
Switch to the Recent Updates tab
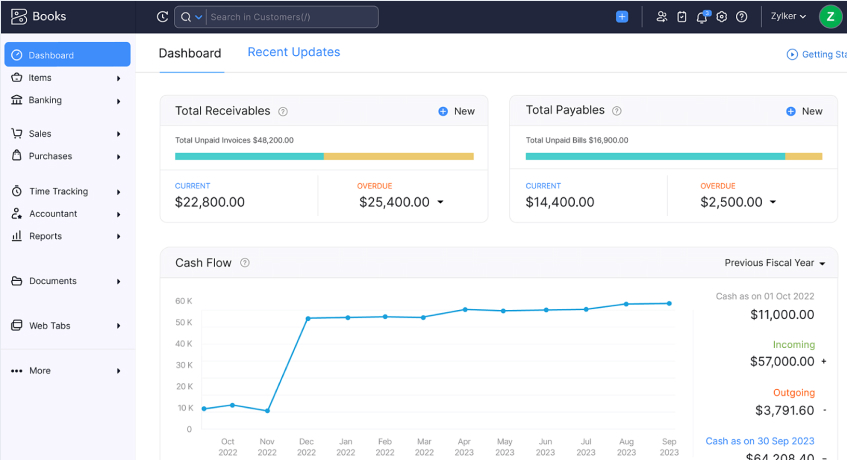point(293,52)
